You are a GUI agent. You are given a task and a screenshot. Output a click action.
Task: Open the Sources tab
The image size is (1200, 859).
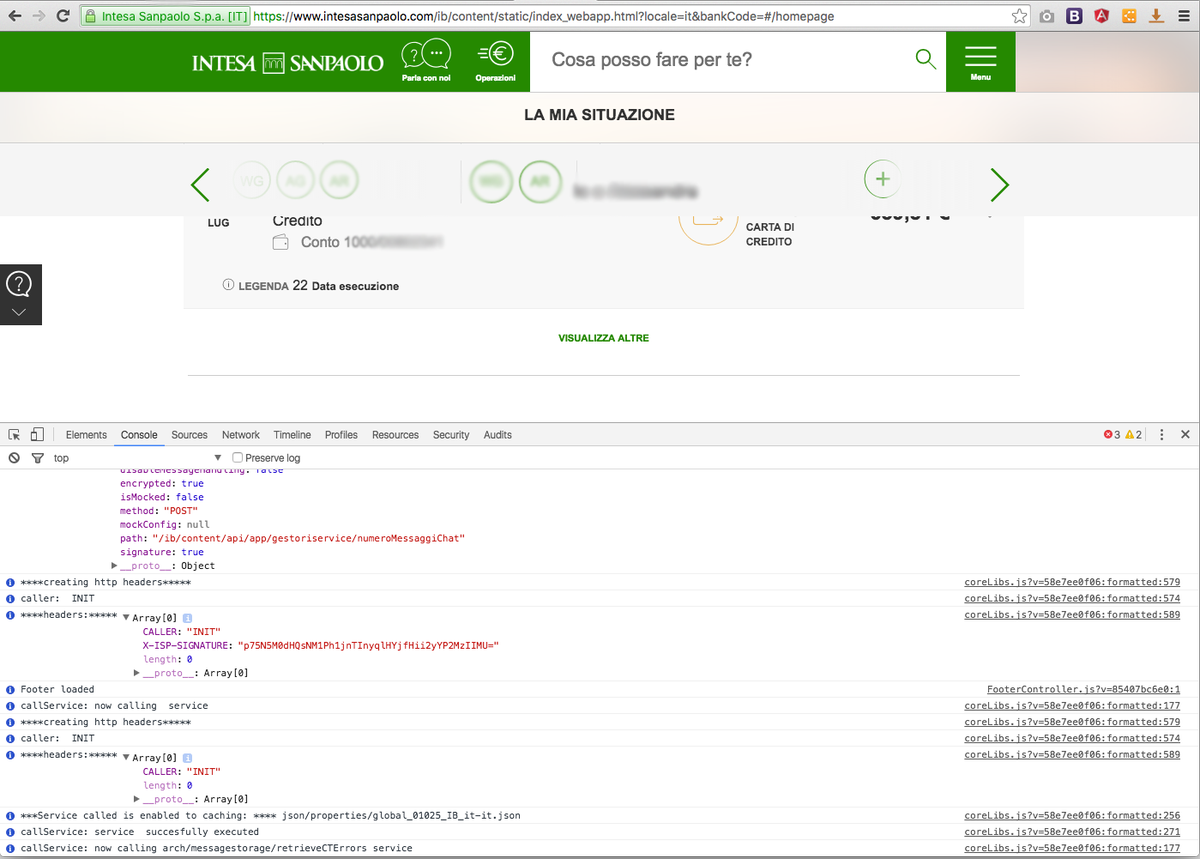[189, 435]
